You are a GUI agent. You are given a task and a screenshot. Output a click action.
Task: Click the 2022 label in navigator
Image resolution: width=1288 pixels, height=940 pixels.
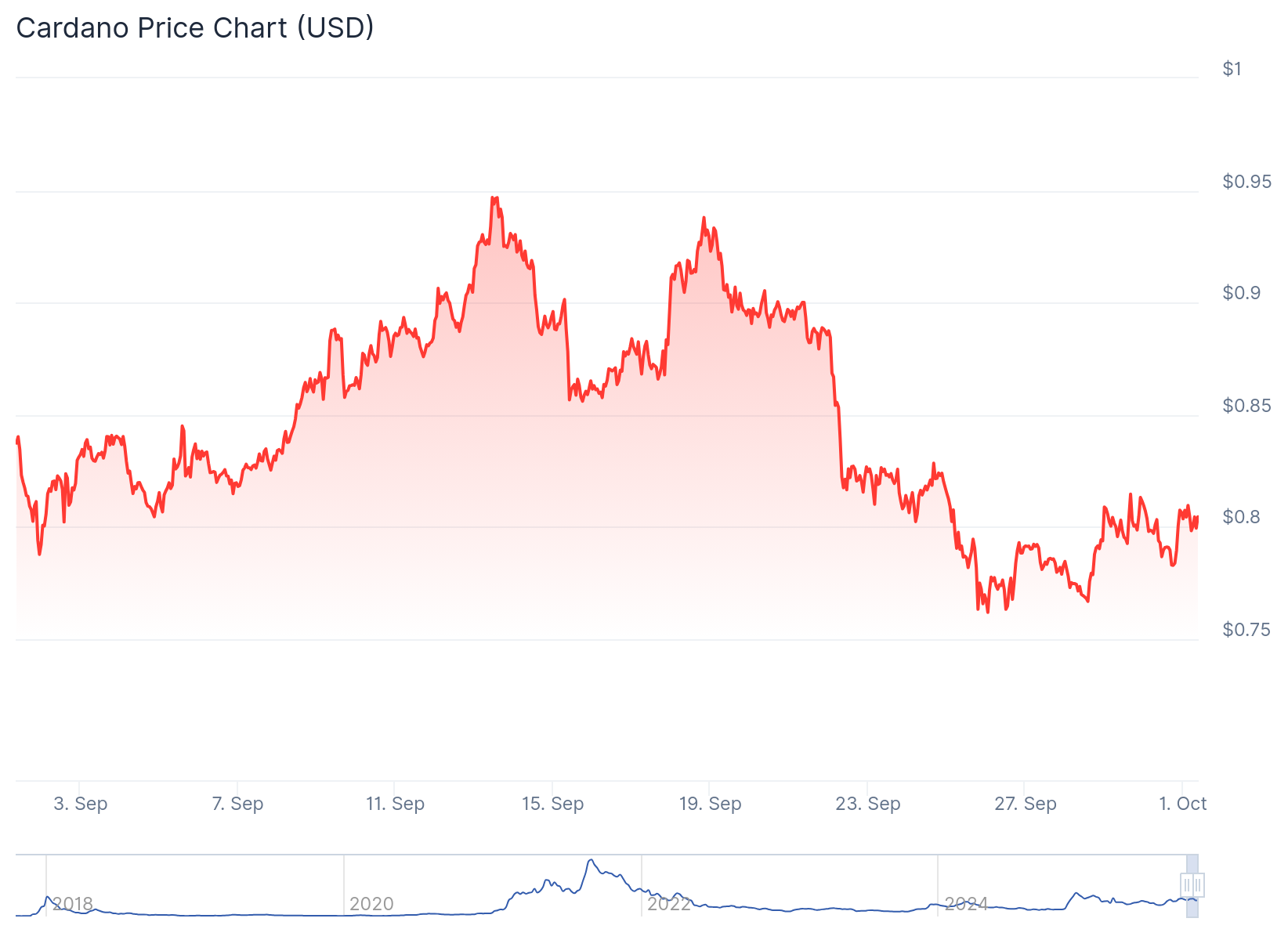(x=669, y=904)
